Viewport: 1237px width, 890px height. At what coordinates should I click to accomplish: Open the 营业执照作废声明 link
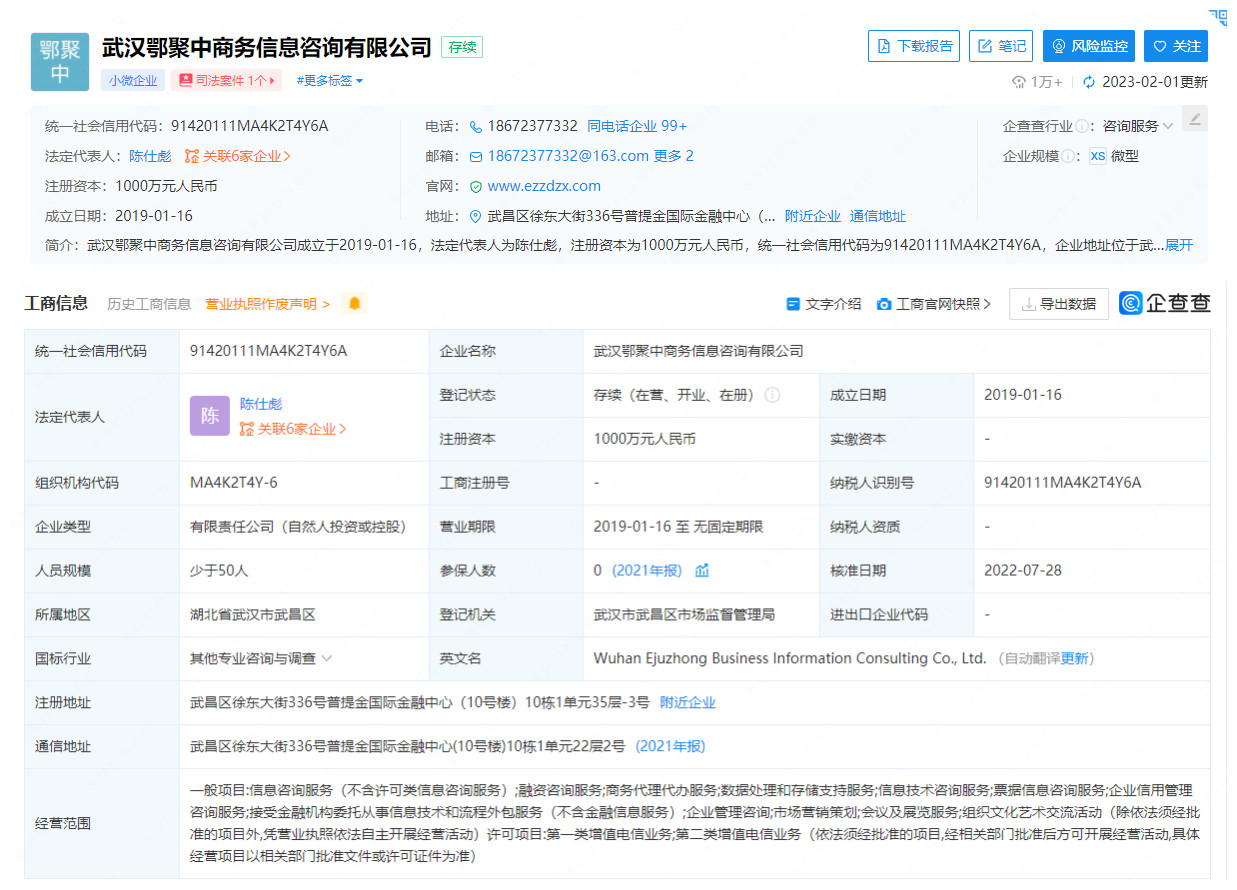267,304
